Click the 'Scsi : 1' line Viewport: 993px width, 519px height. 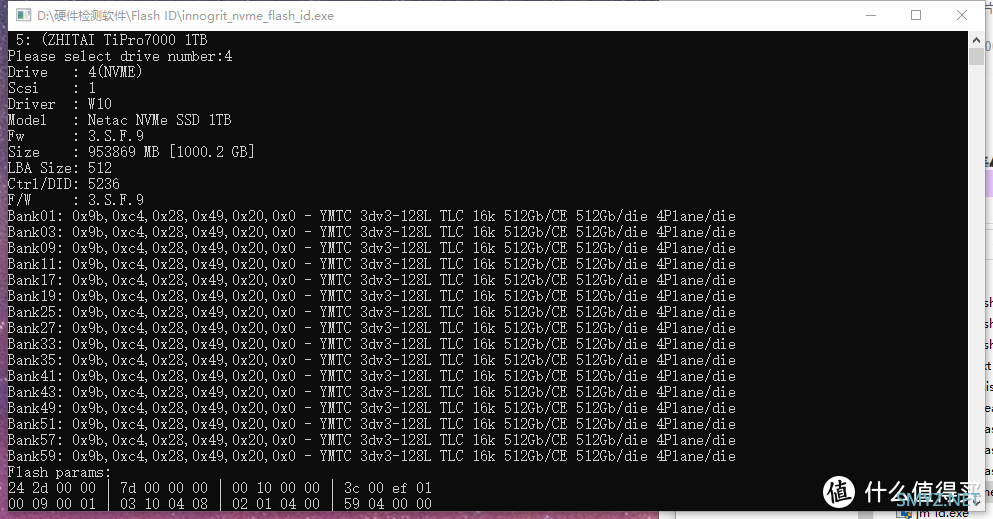click(51, 88)
